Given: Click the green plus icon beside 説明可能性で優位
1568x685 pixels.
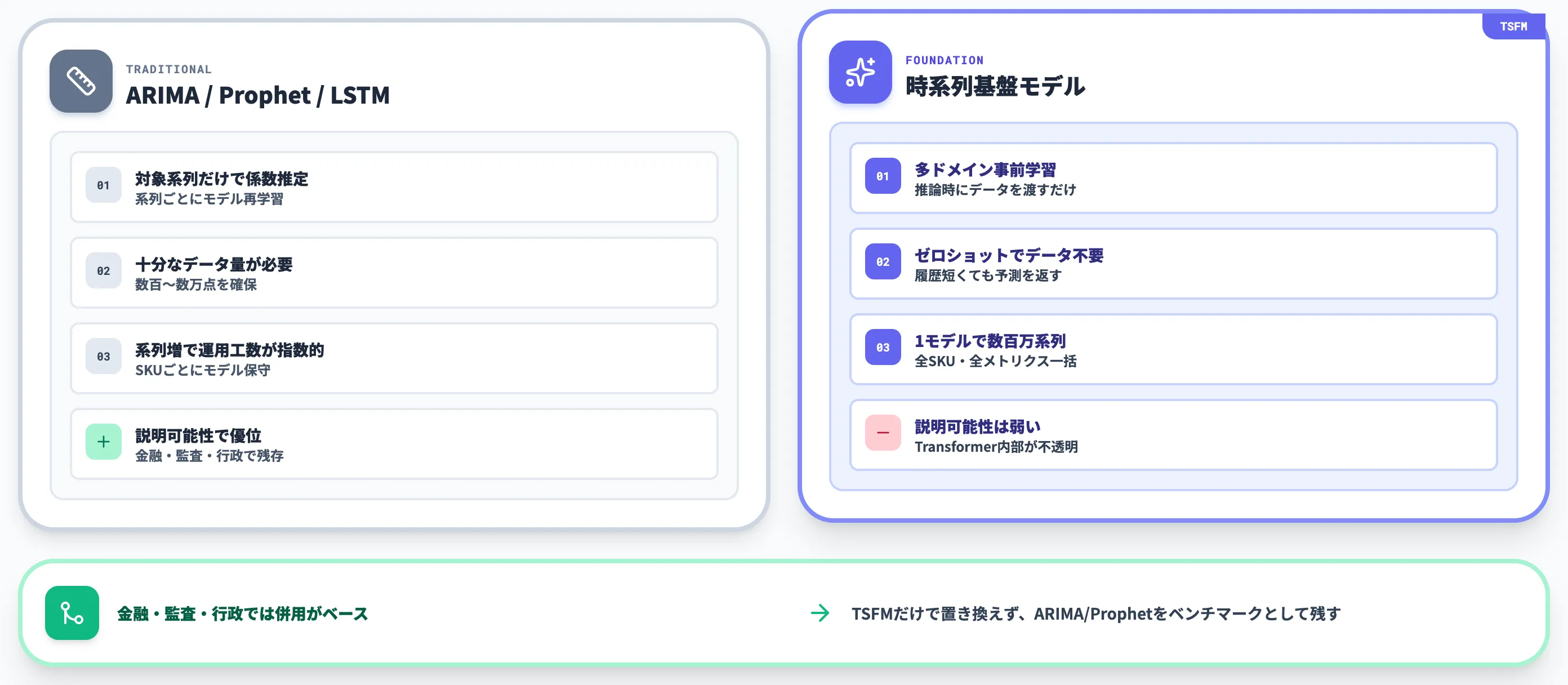Looking at the screenshot, I should 104,442.
